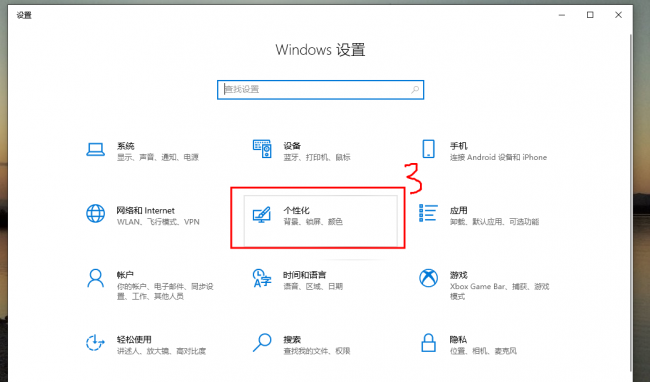Select the 网络和 Internet title
650x382 pixels.
coord(146,210)
